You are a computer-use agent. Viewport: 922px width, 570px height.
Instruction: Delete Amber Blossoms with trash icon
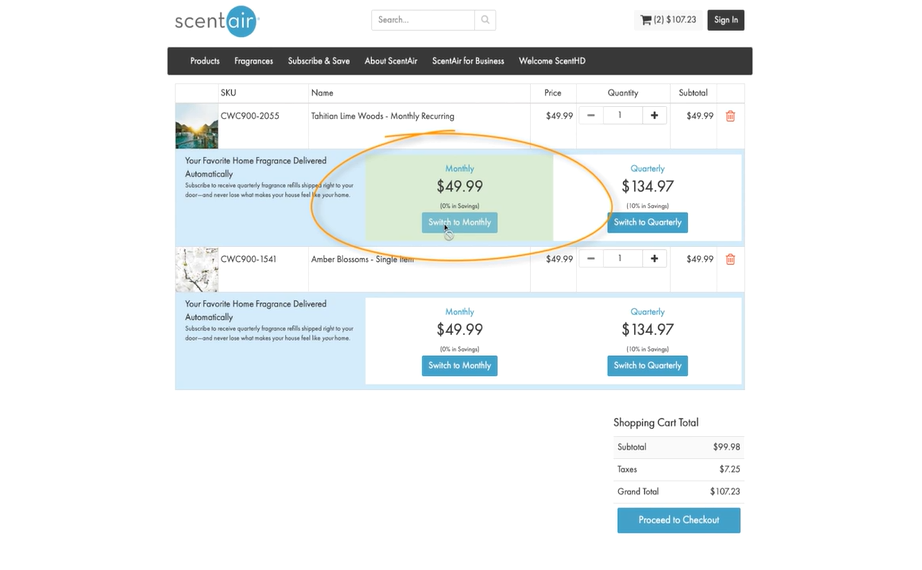pos(730,259)
